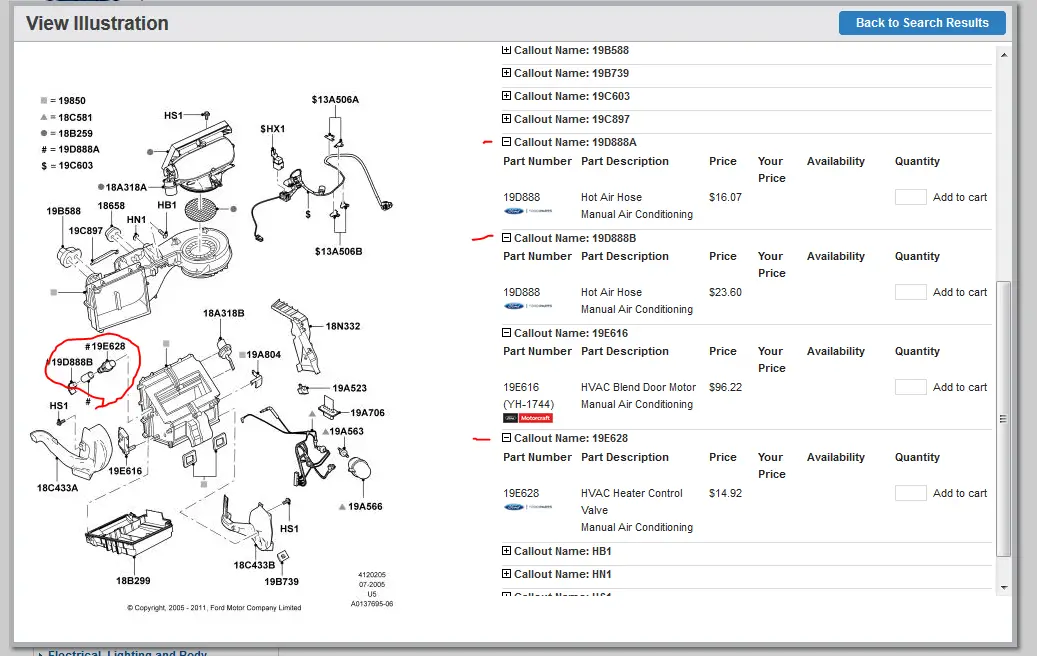Image resolution: width=1037 pixels, height=656 pixels.
Task: Expand Callout Name 19C603
Action: coord(506,96)
